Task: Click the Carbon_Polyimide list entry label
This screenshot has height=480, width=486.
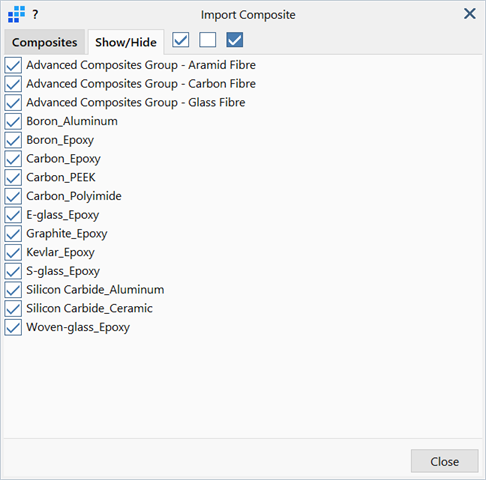Action: click(x=74, y=196)
